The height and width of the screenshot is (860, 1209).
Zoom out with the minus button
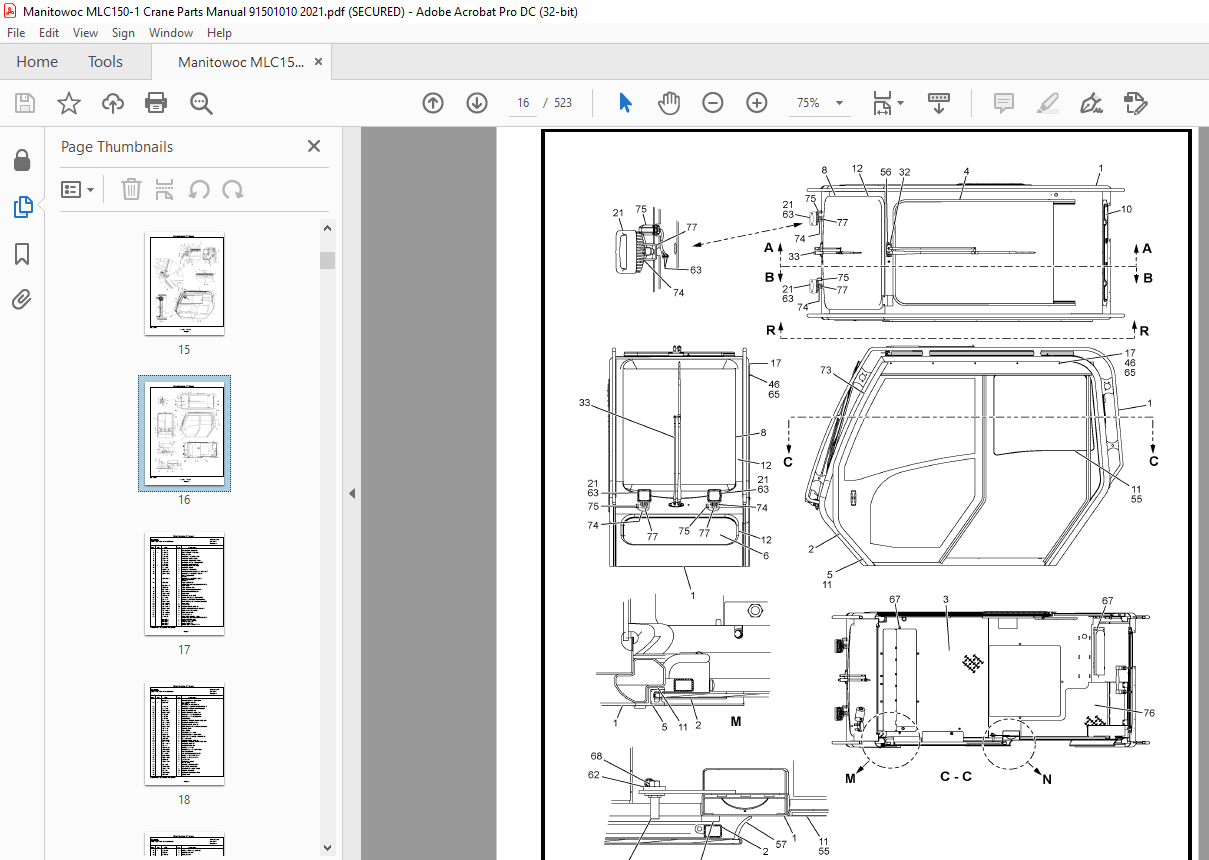713,103
